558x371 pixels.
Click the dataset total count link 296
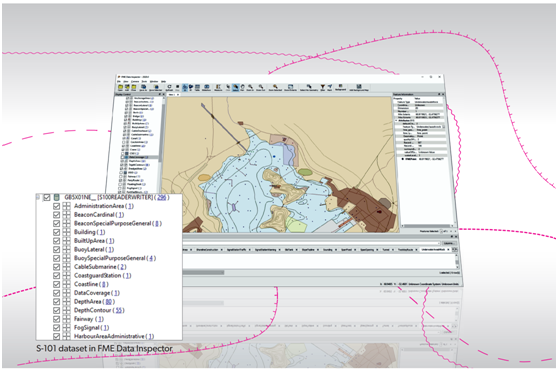coord(162,197)
